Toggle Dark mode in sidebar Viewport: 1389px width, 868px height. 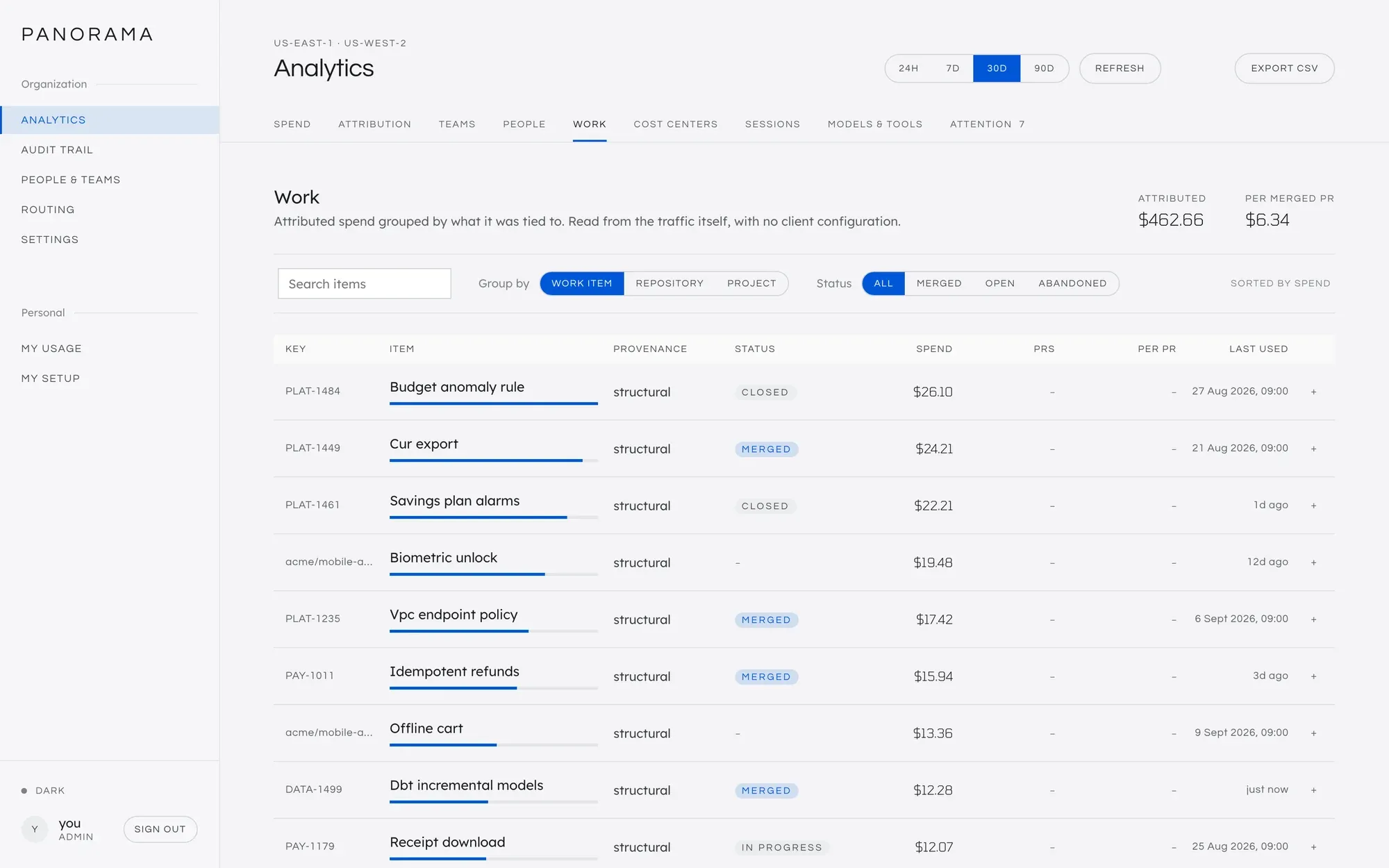tap(43, 790)
